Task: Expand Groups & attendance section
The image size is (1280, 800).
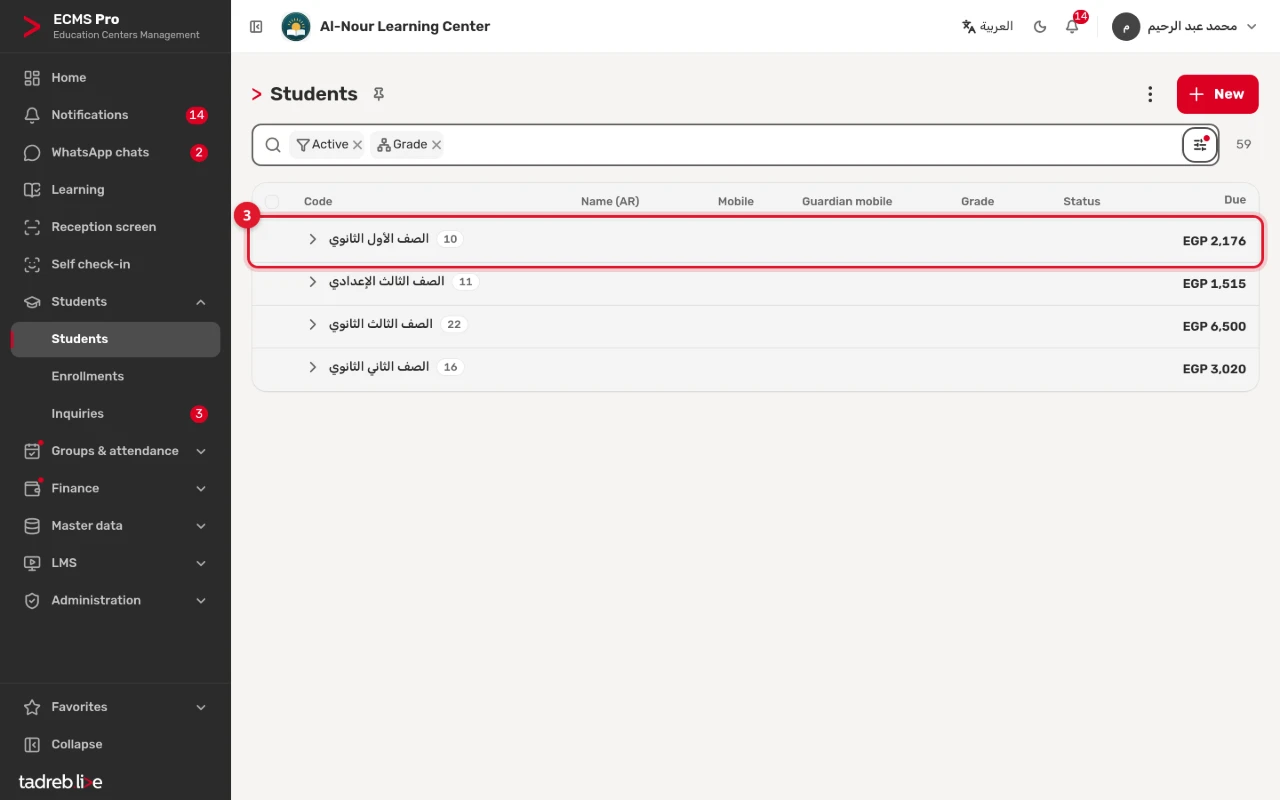Action: (115, 451)
